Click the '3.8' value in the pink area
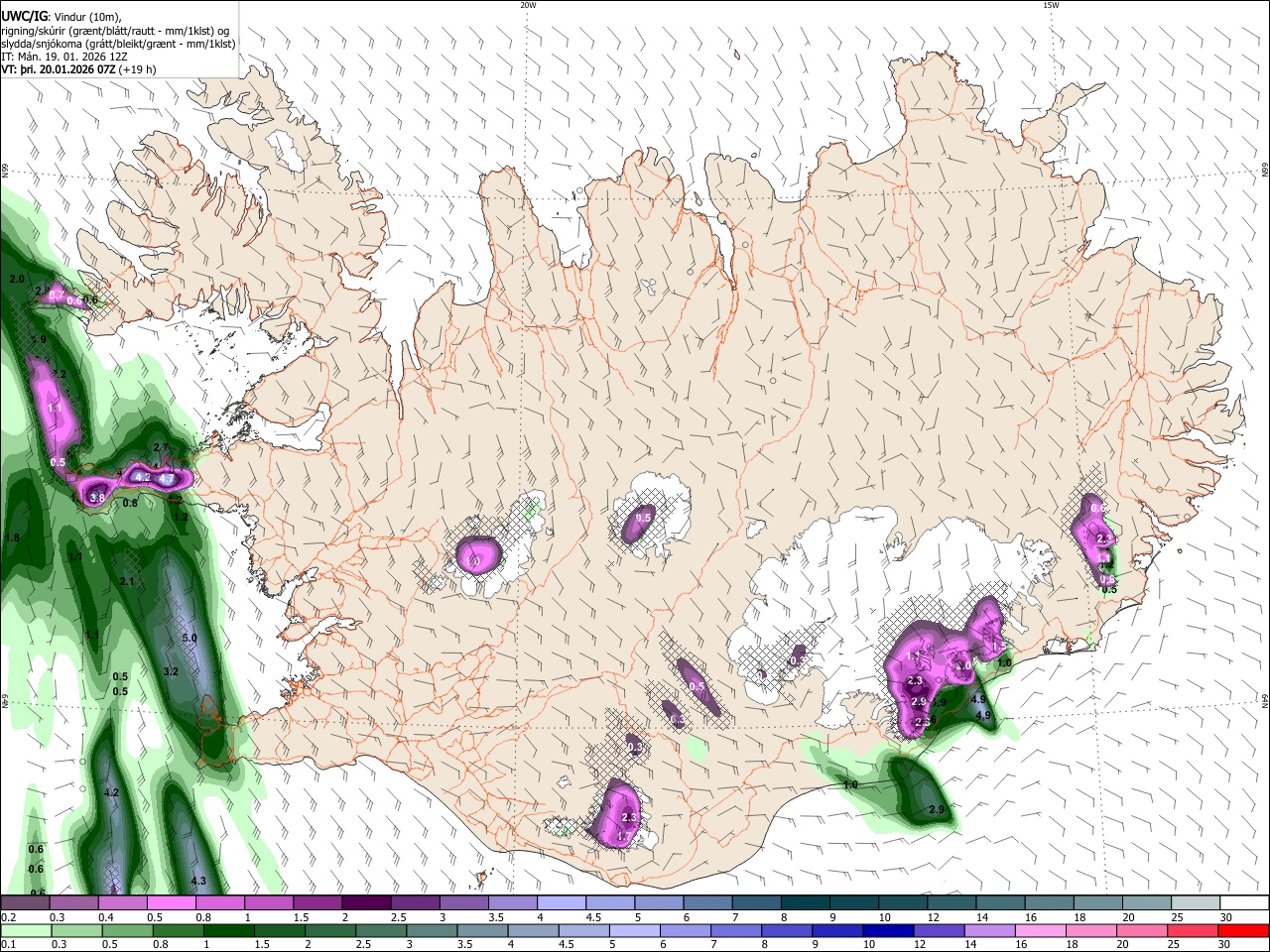Viewport: 1270px width, 952px height. [x=97, y=498]
